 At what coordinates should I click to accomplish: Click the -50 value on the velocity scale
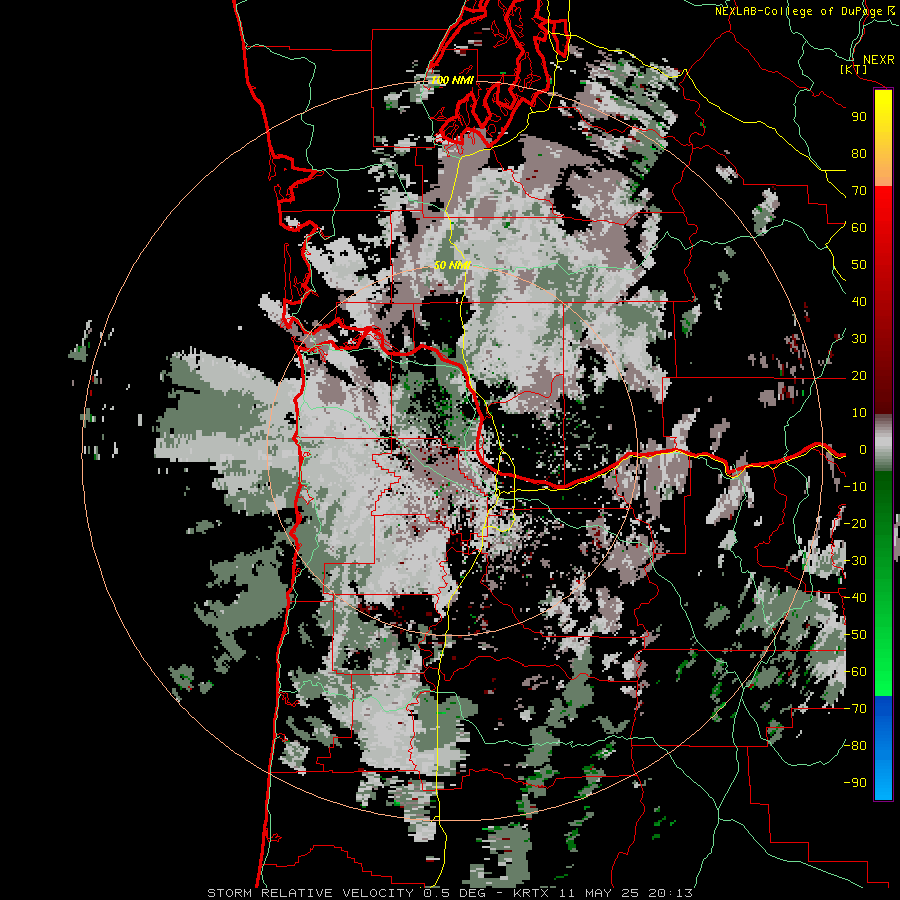(x=855, y=635)
